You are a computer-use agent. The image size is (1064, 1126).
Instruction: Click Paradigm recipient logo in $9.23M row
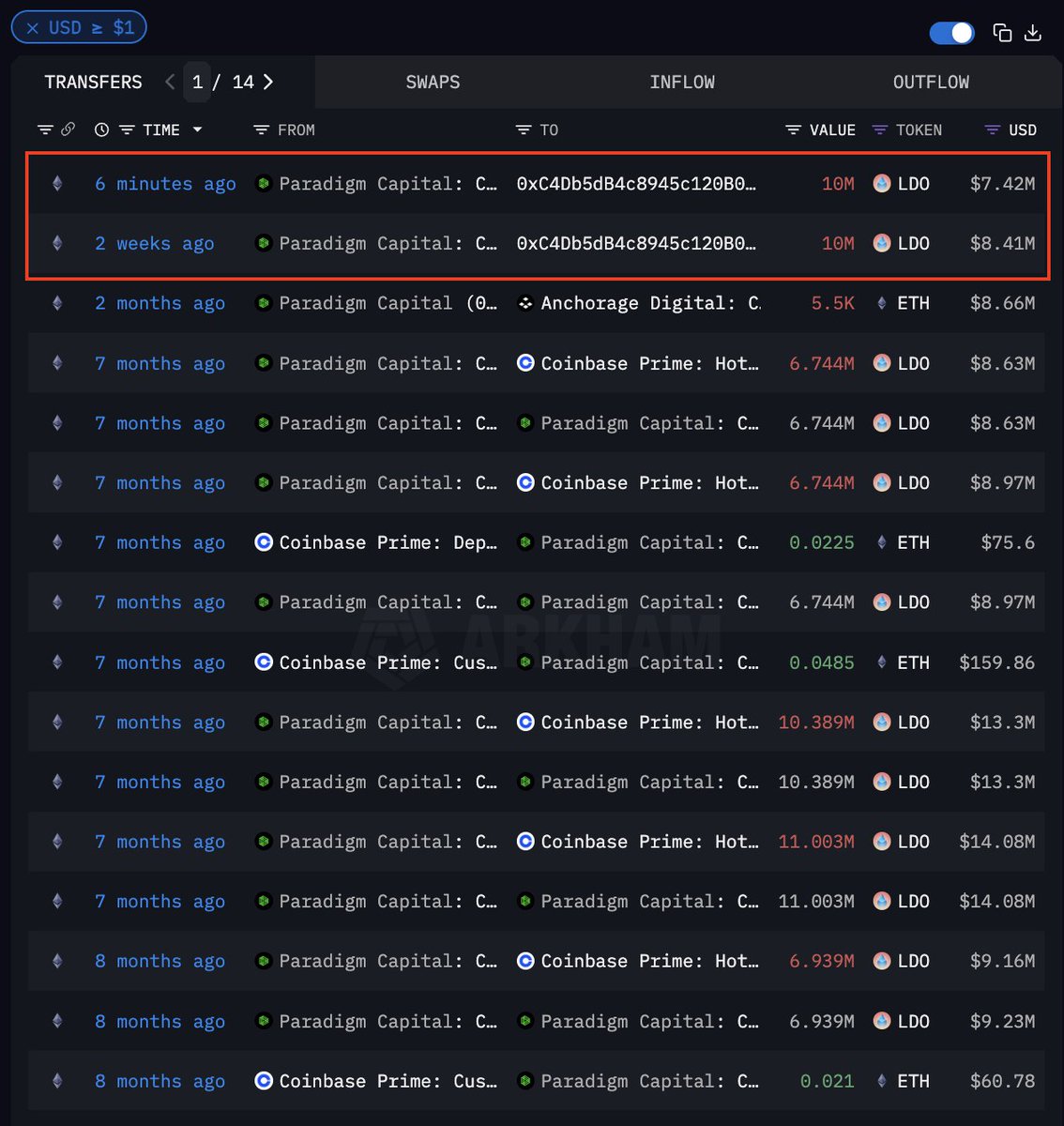pos(525,1021)
